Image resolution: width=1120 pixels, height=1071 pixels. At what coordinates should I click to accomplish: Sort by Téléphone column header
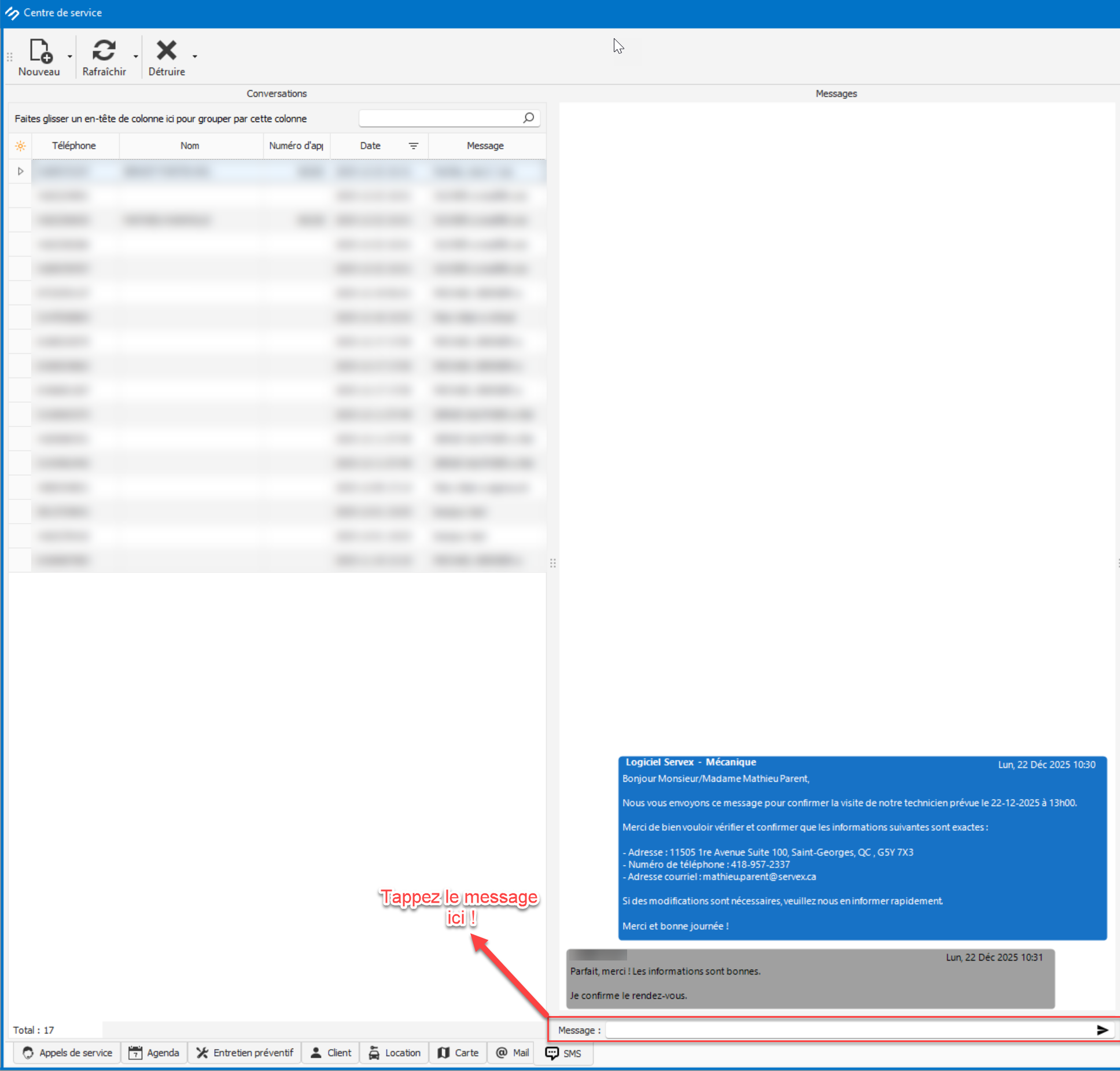(74, 146)
